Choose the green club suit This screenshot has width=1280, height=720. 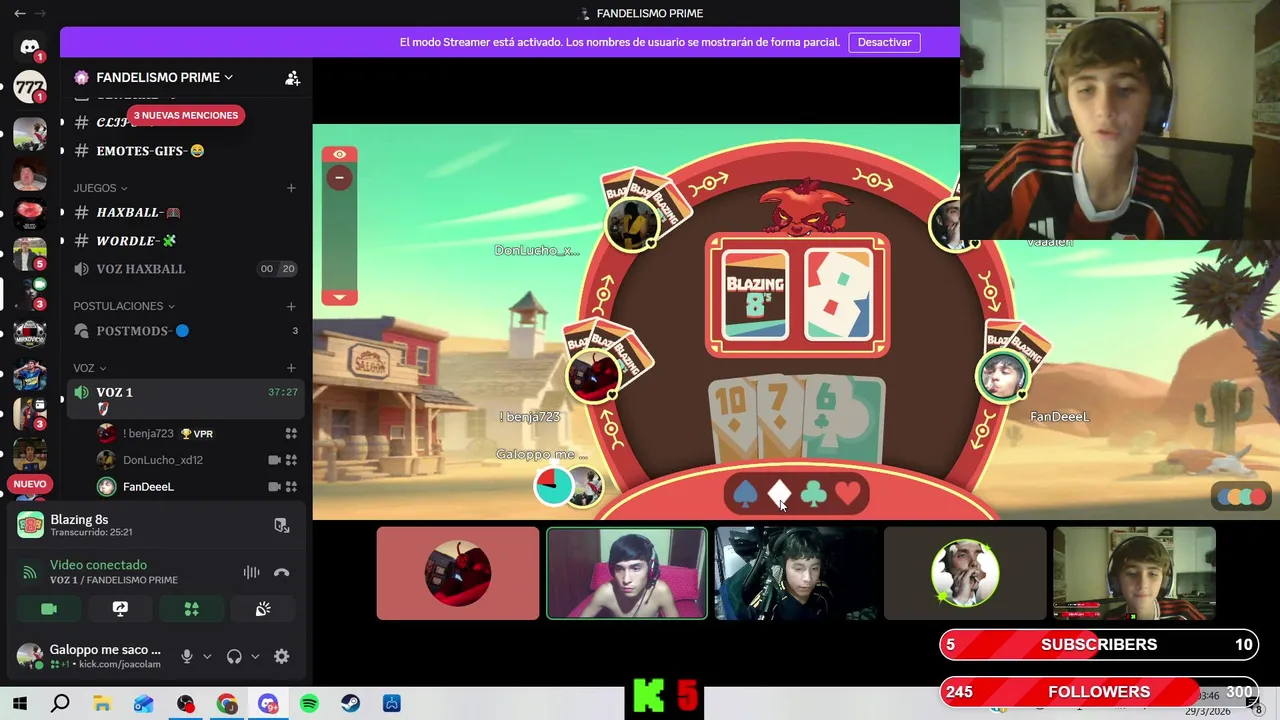coord(814,493)
